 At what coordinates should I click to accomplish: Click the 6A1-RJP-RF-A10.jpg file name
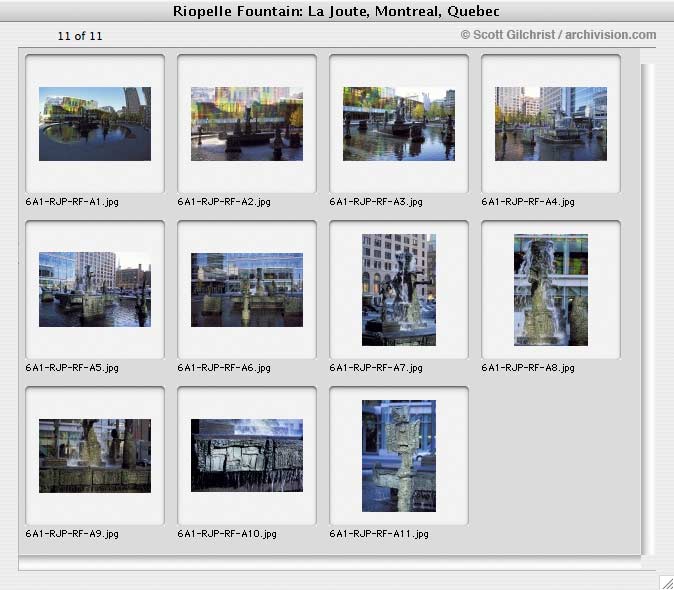point(227,534)
